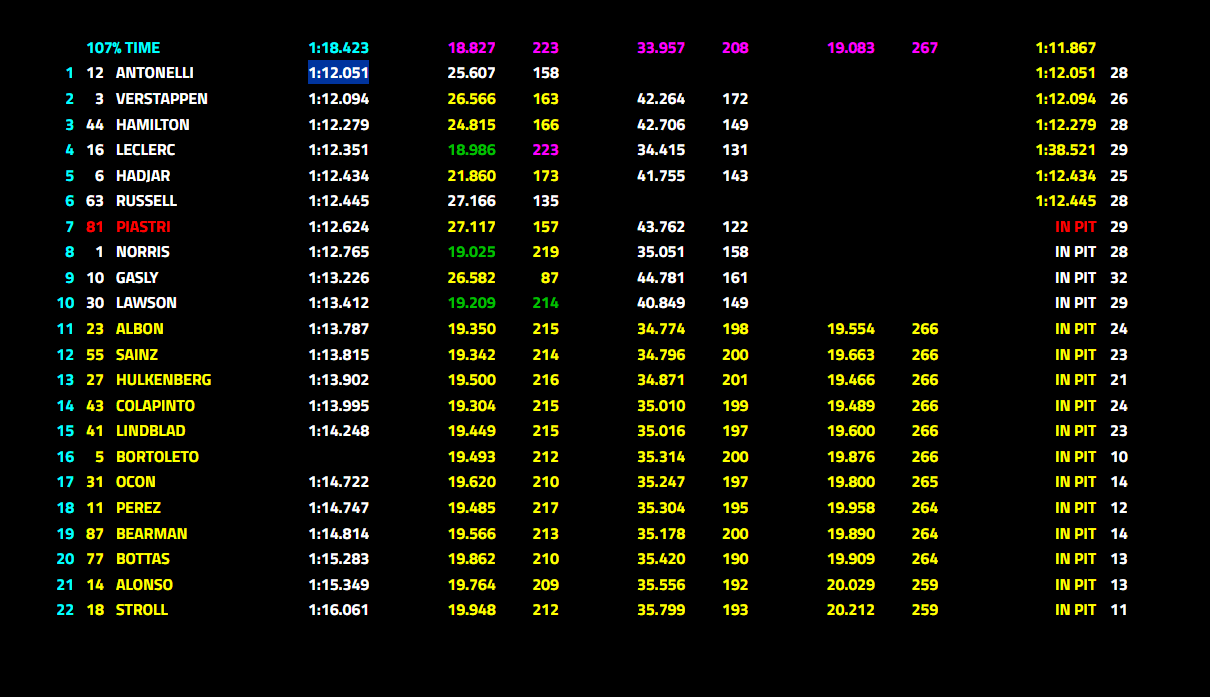1210x697 pixels.
Task: Click Norris's IN PIT status
Action: 1076,252
